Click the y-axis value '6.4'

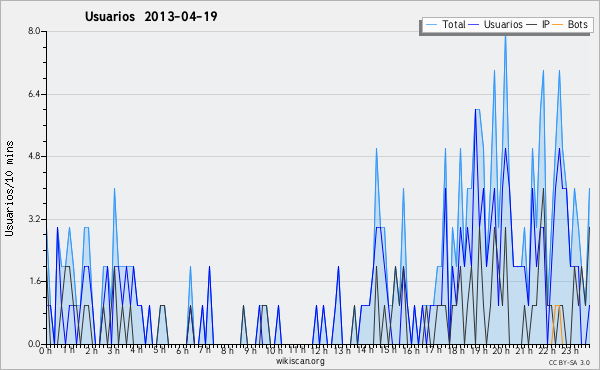(x=34, y=94)
